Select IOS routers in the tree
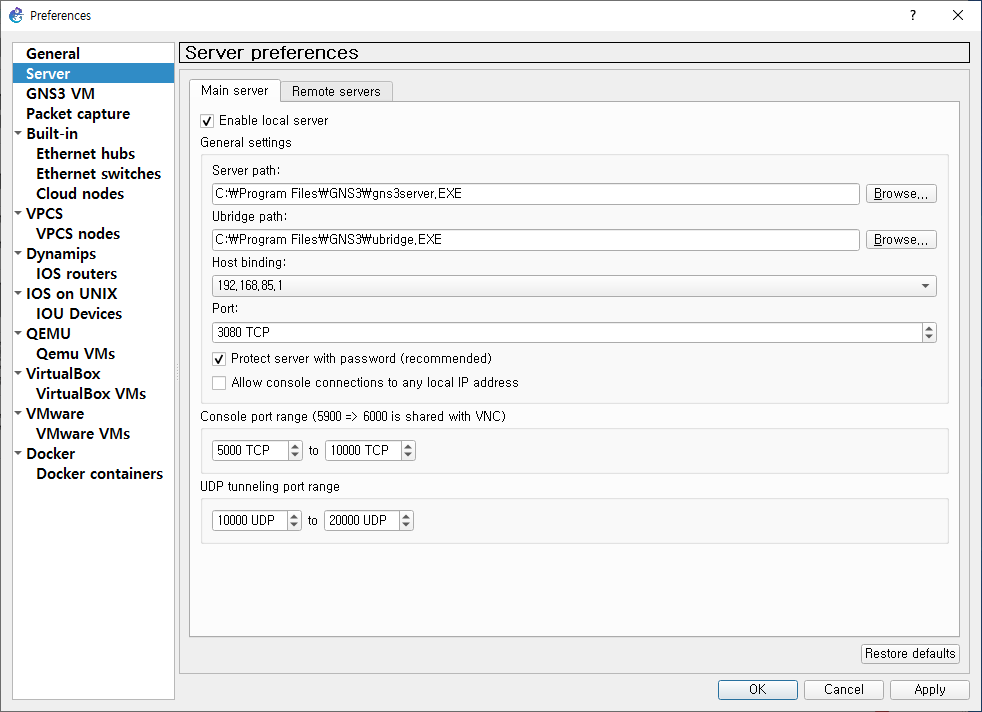This screenshot has height=712, width=982. click(76, 274)
